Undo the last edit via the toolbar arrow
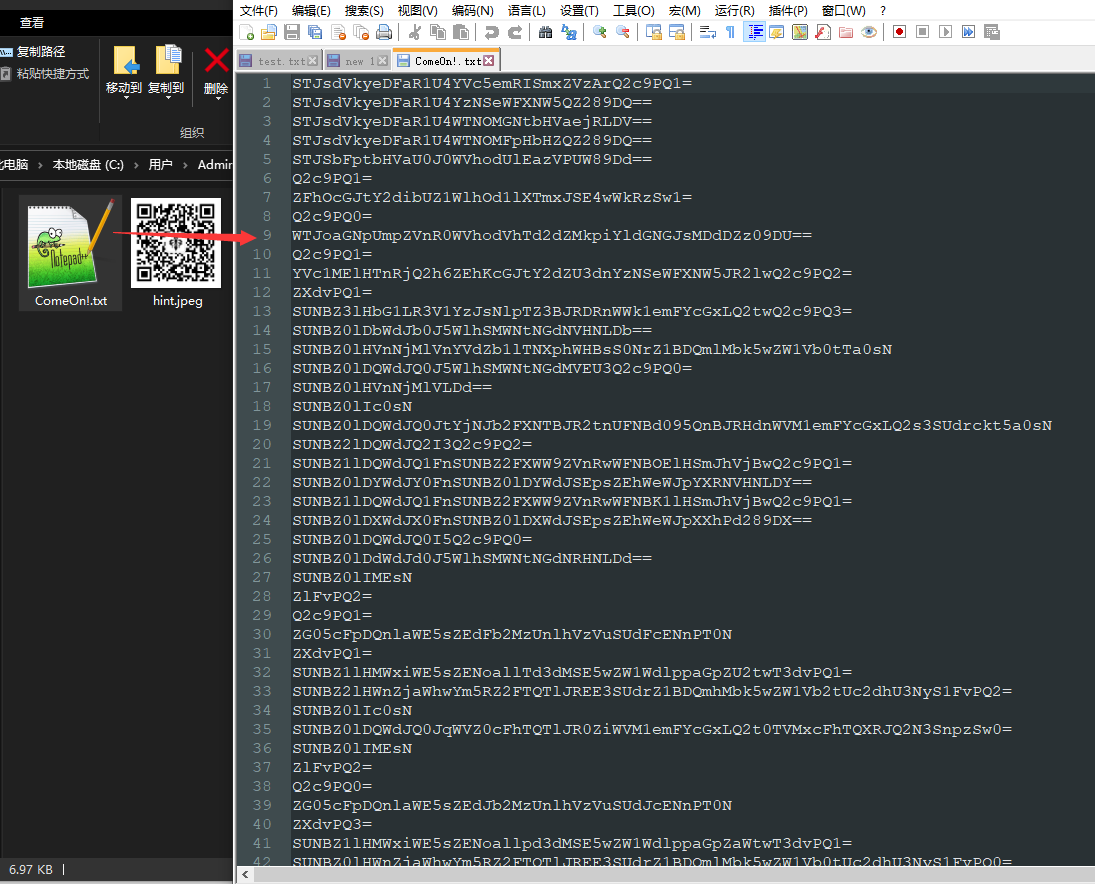This screenshot has height=884, width=1095. click(x=492, y=32)
